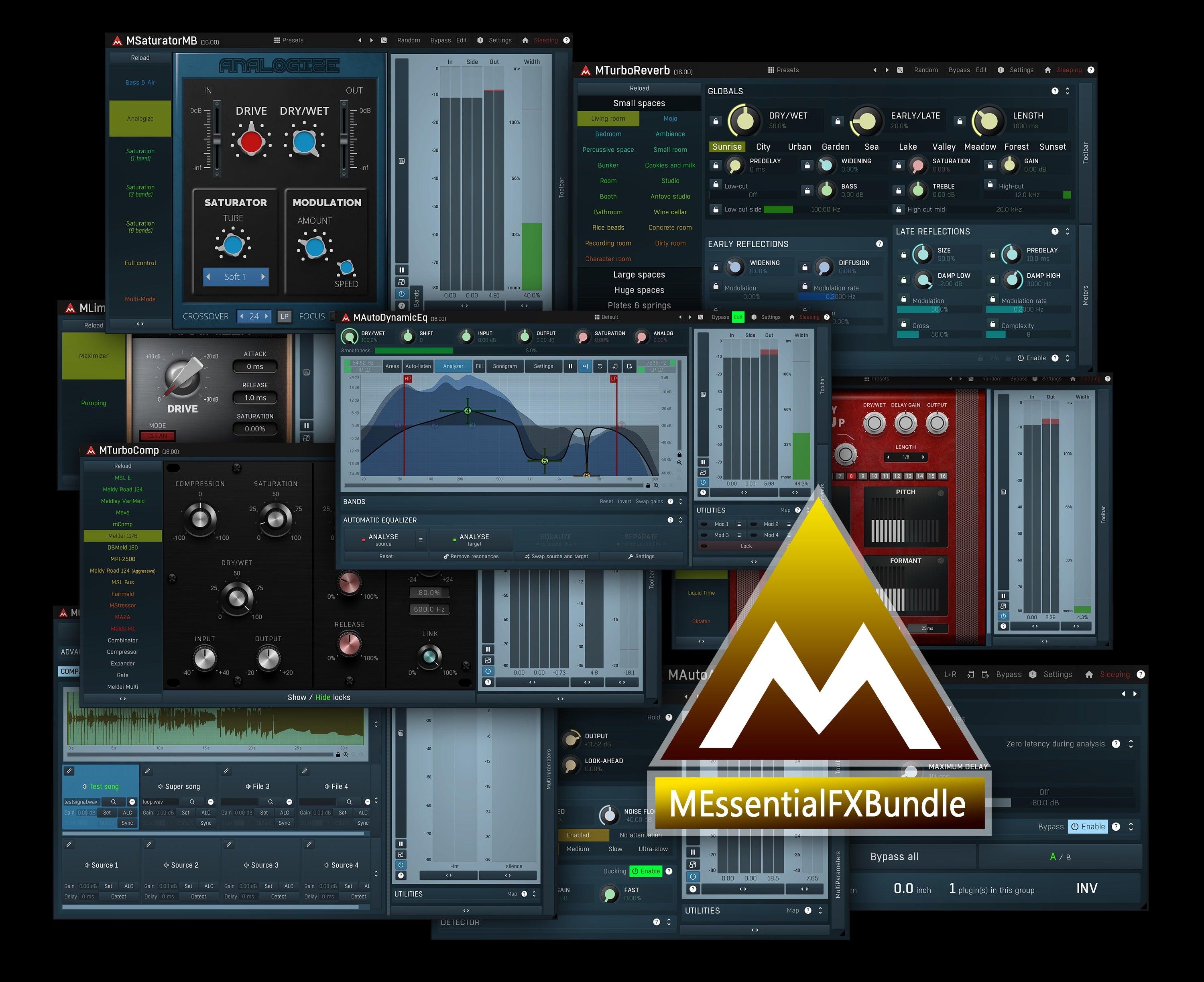Click the search magnifier beside testsignal.wav
The height and width of the screenshot is (982, 1204).
pyautogui.click(x=114, y=801)
